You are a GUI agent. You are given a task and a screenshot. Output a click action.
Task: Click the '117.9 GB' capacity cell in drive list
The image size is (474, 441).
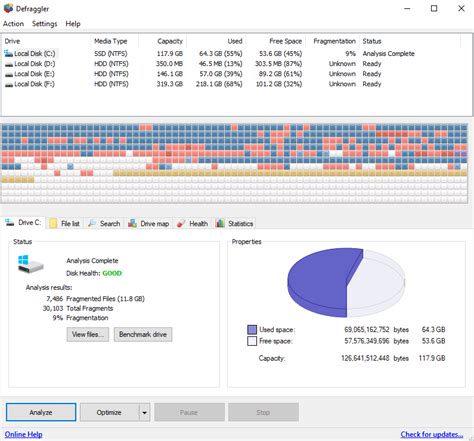(x=170, y=54)
